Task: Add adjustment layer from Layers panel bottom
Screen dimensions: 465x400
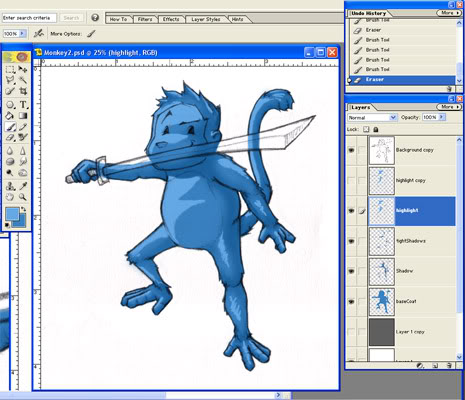Action: 420,366
